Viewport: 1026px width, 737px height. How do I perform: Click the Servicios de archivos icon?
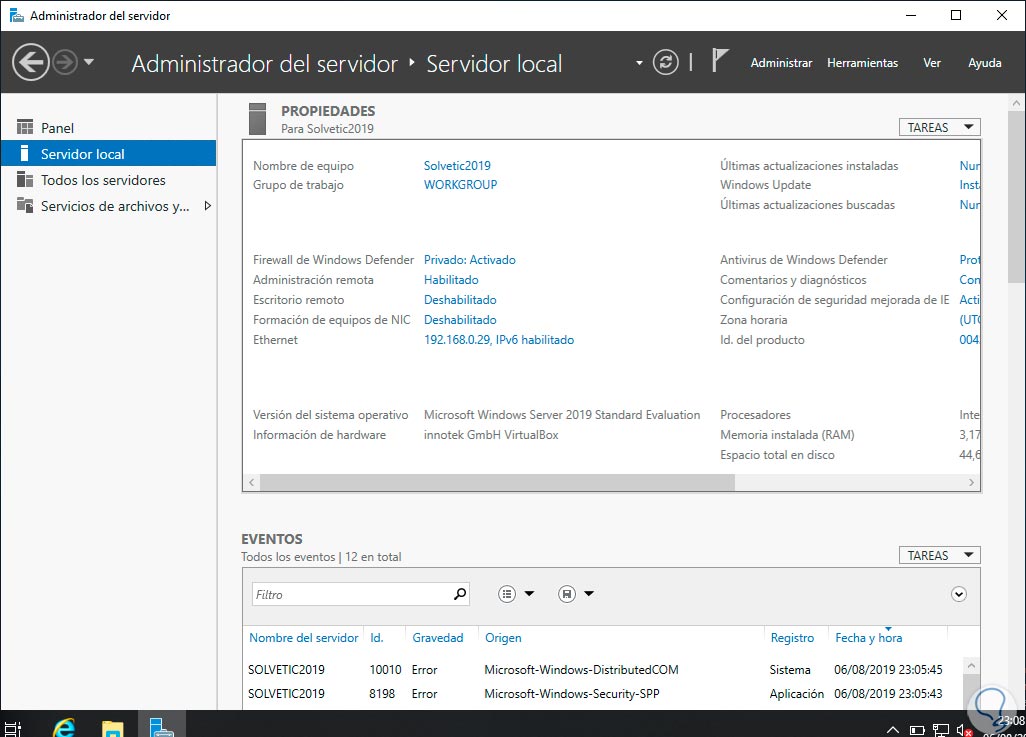[25, 206]
